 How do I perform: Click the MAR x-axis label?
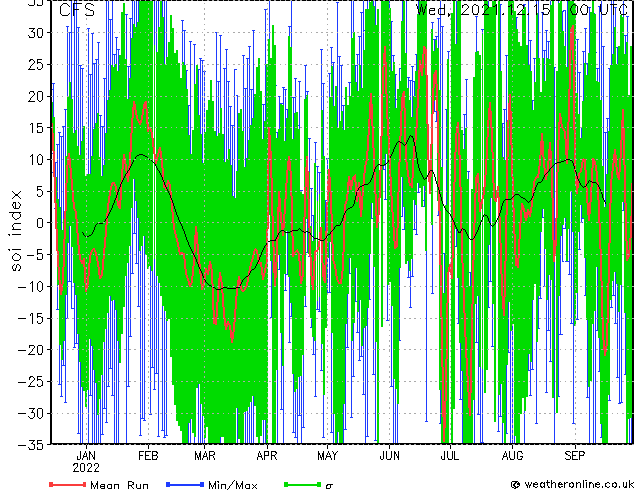tap(205, 456)
